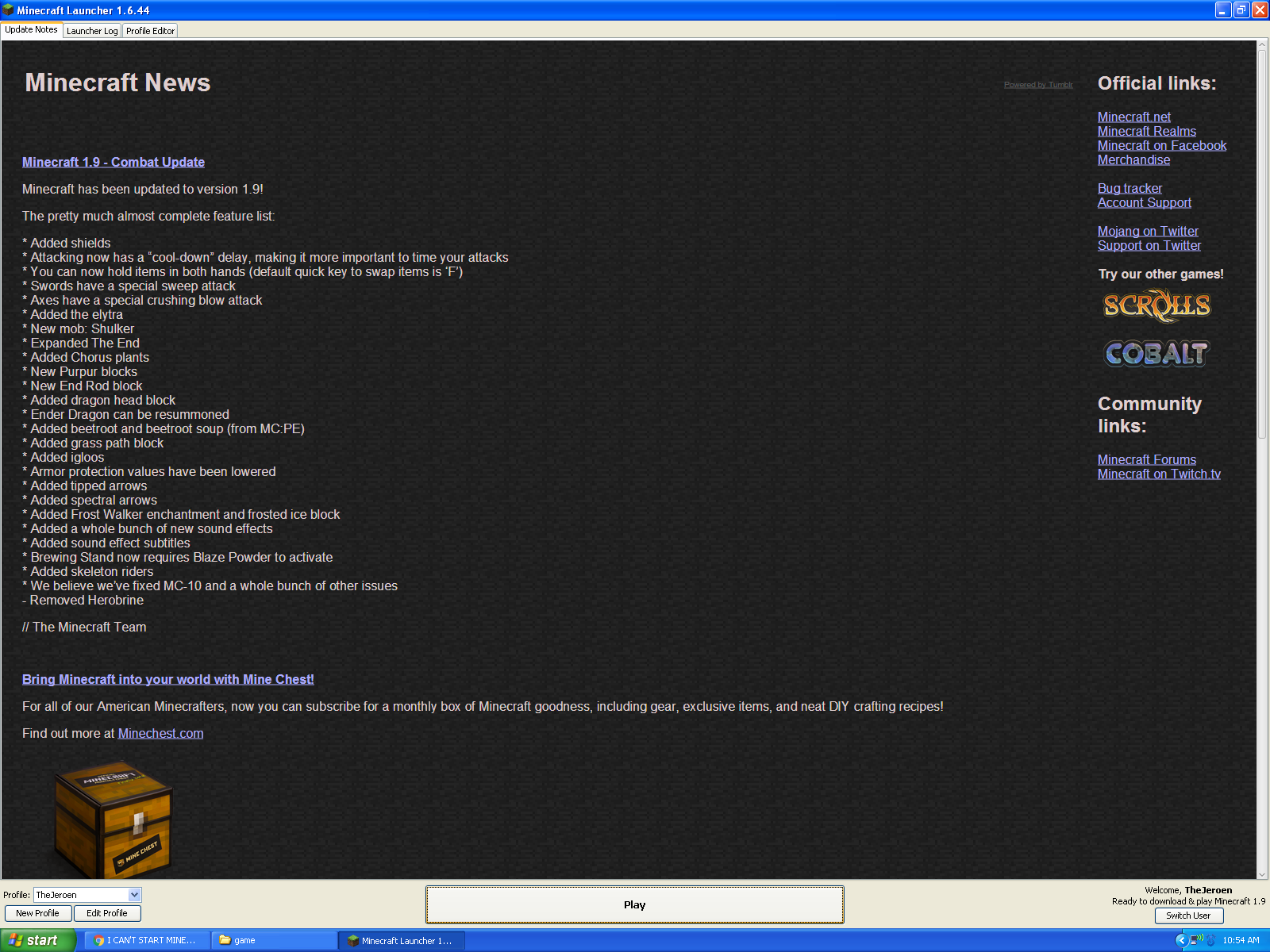Click the Mine Chest box image
The image size is (1270, 952).
[113, 819]
